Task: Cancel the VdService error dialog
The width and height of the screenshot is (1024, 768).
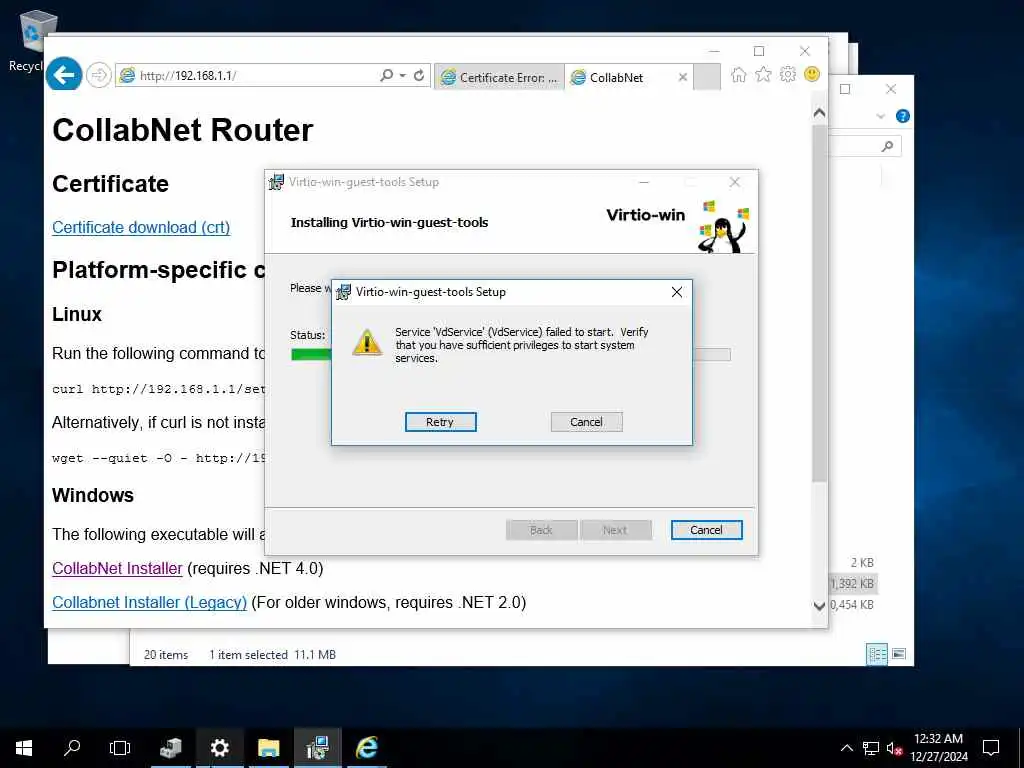Action: tap(586, 422)
